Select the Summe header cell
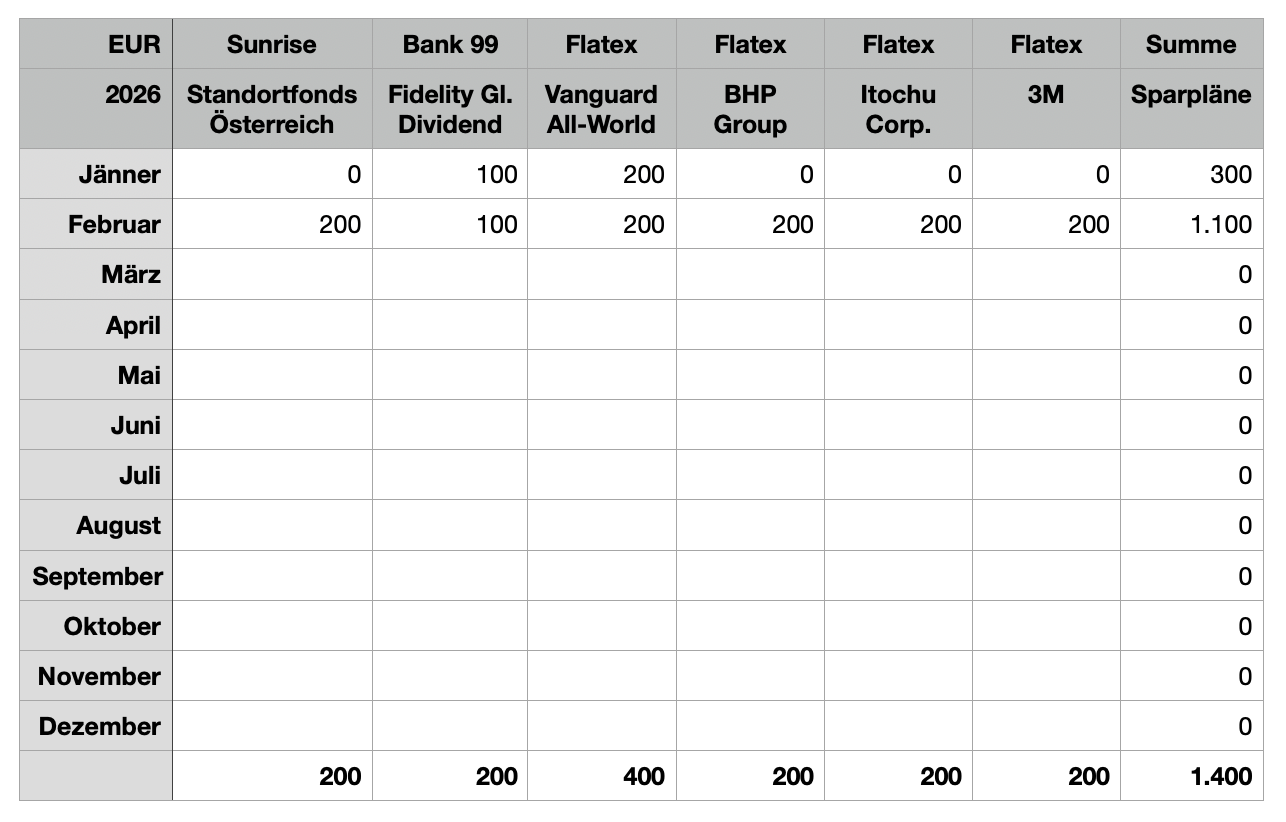 pyautogui.click(x=1191, y=44)
